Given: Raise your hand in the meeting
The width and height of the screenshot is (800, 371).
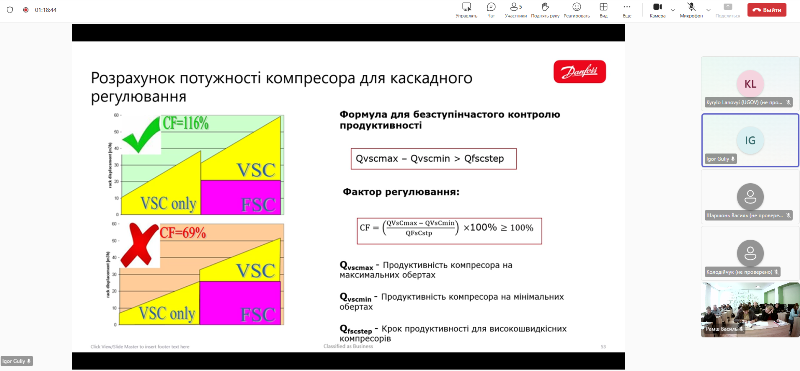Looking at the screenshot, I should tap(545, 10).
